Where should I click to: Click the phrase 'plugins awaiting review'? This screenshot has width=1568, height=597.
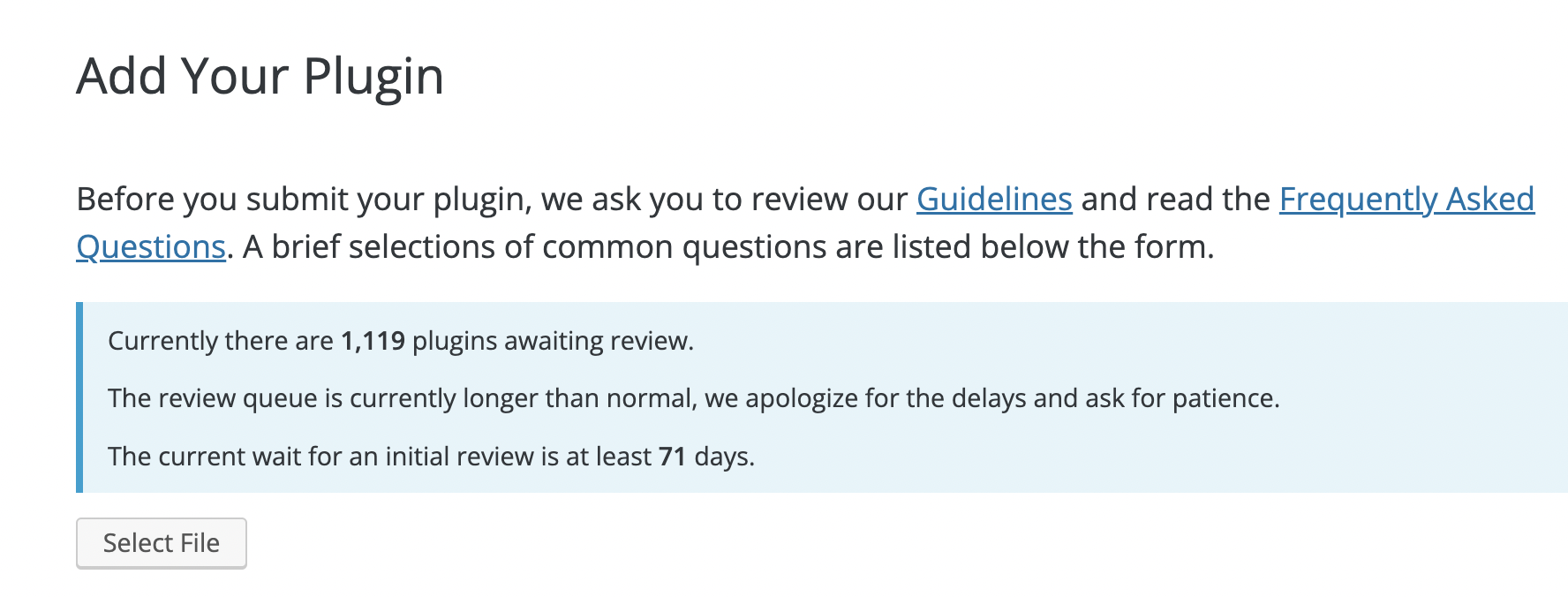552,341
